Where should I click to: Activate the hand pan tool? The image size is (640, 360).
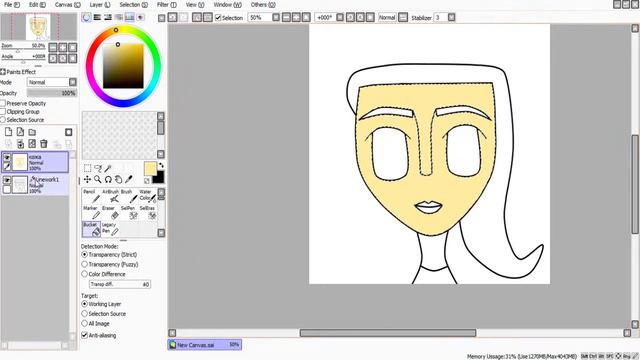click(118, 179)
